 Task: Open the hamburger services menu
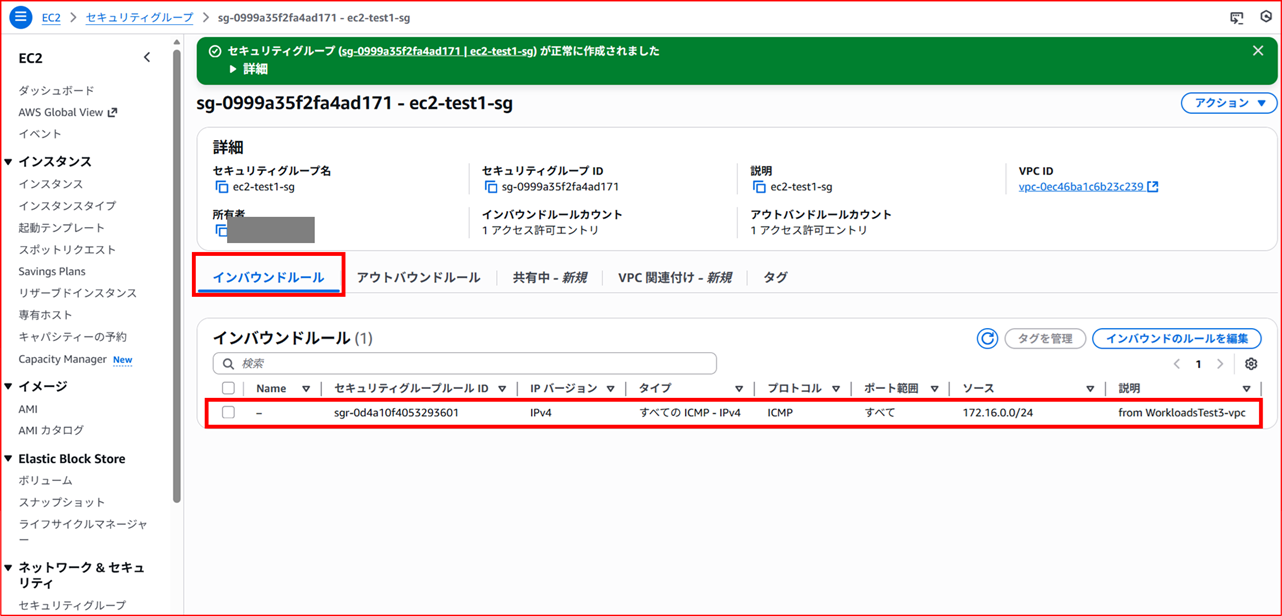(18, 17)
